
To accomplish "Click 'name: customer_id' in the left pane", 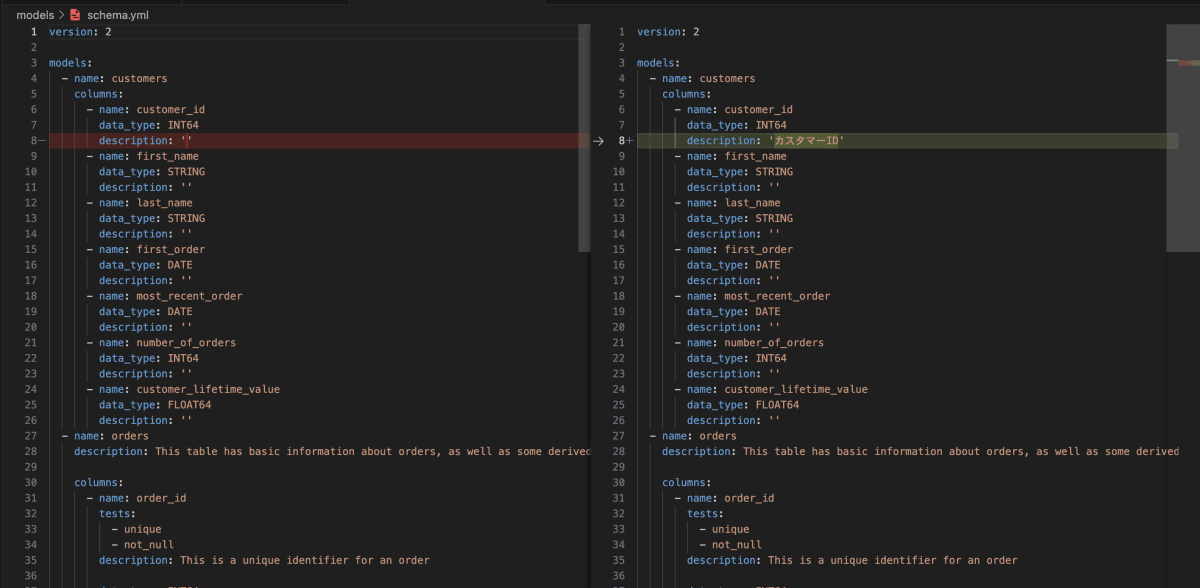I will click(151, 110).
